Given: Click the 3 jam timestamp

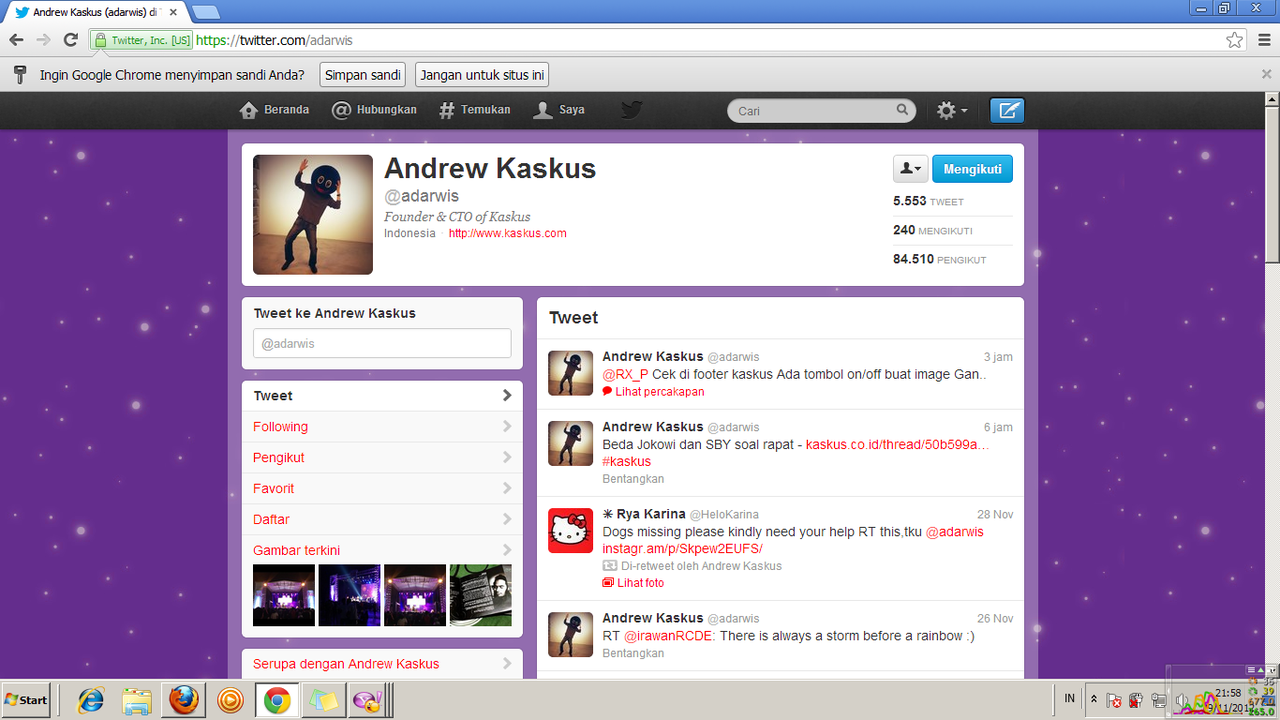Looking at the screenshot, I should click(998, 357).
